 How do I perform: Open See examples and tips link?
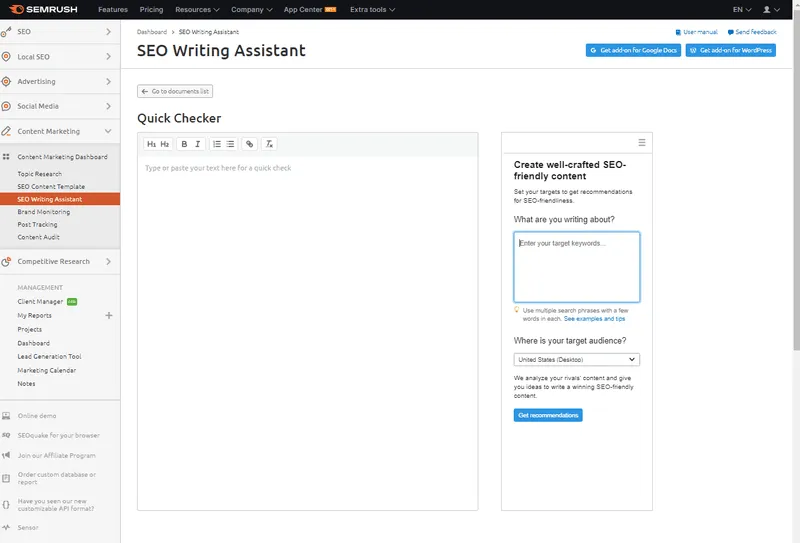(594, 319)
